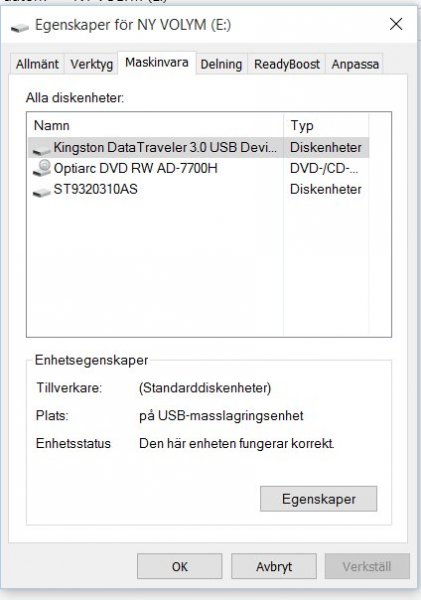421x600 pixels.
Task: Click Diskenheter type for ST9320310AS
Action: (x=326, y=189)
